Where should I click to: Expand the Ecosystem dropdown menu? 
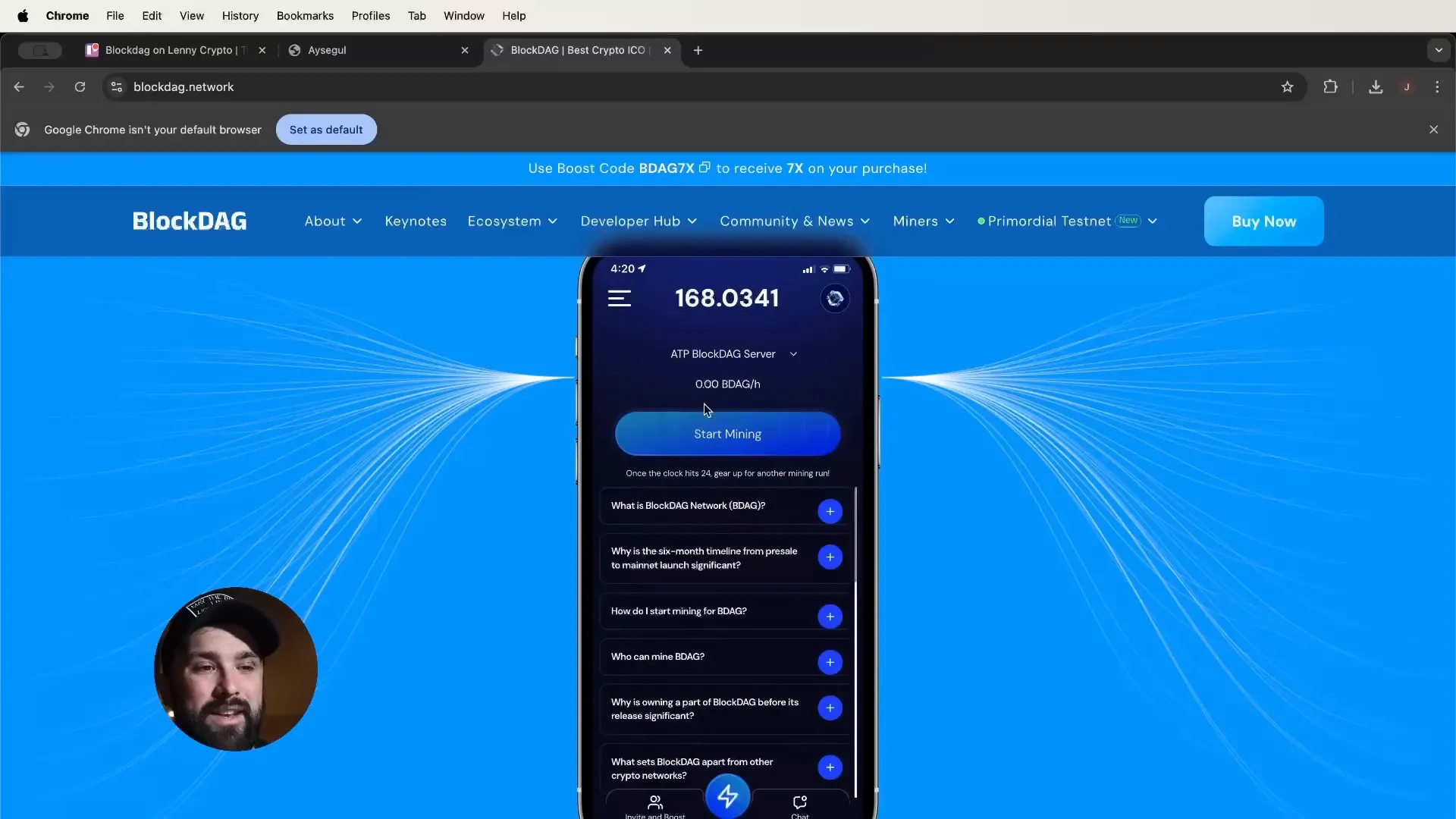tap(513, 221)
